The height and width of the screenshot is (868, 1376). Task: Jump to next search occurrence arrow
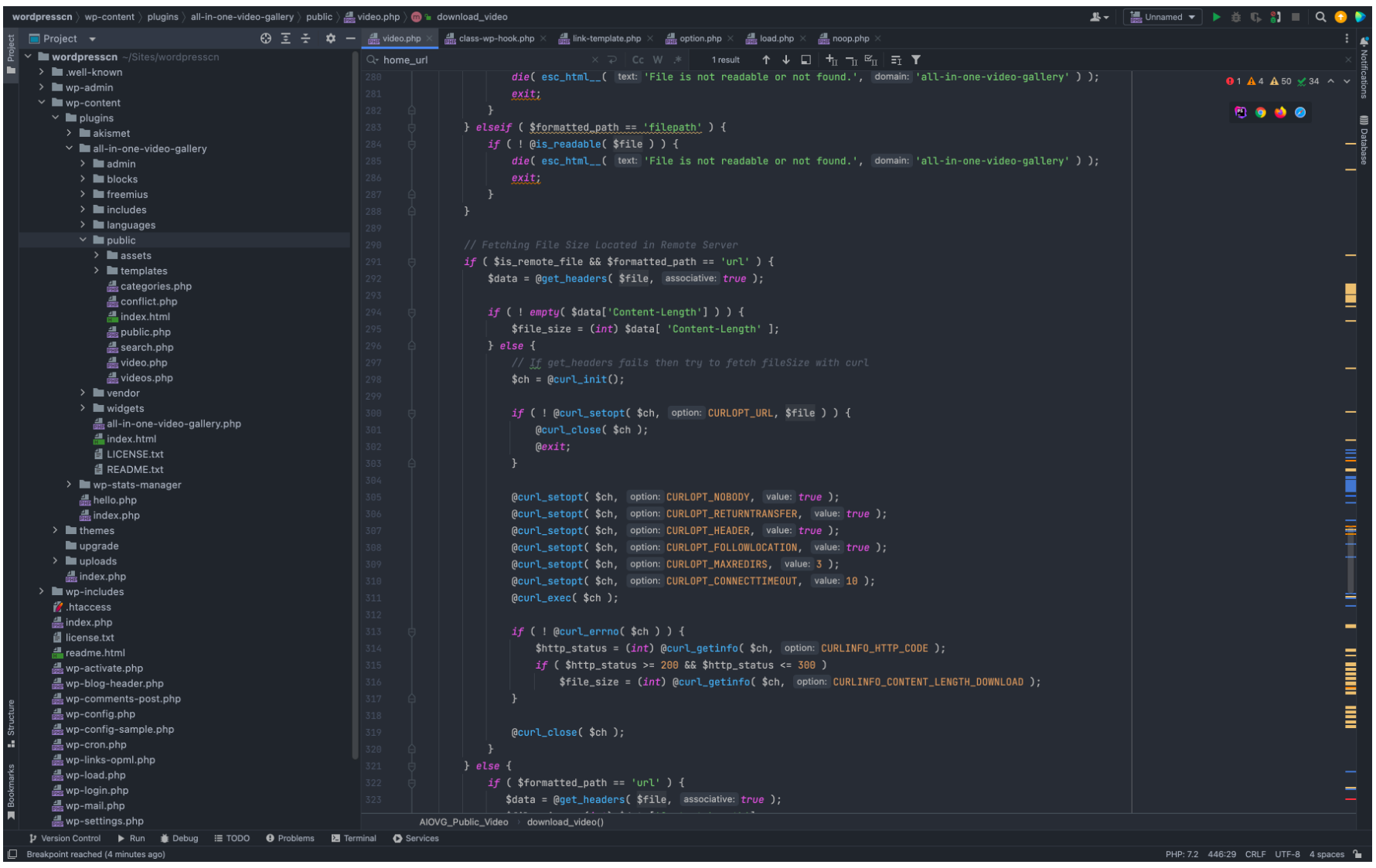coord(785,60)
